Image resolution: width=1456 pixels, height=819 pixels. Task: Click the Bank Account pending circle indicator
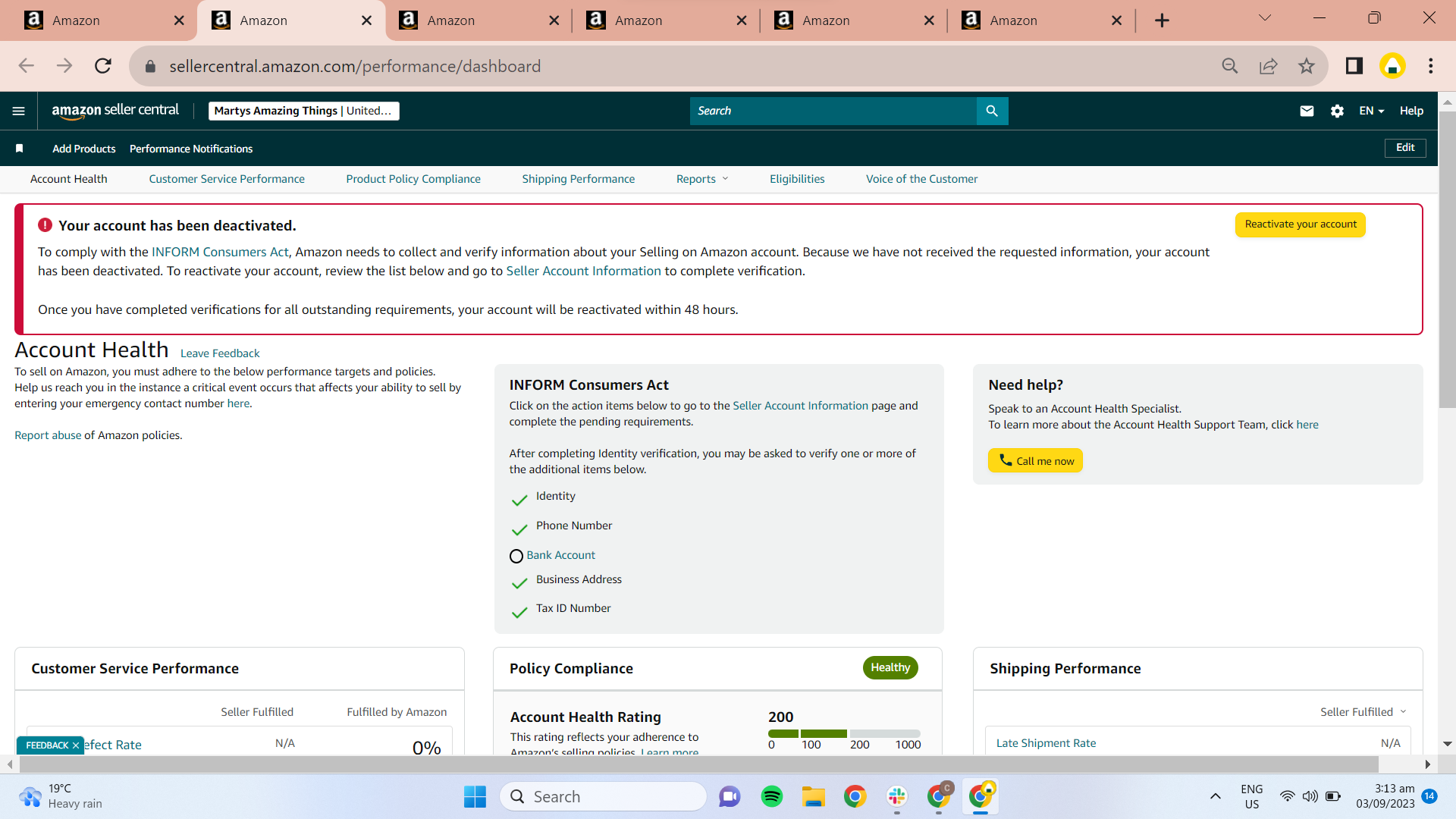click(516, 556)
